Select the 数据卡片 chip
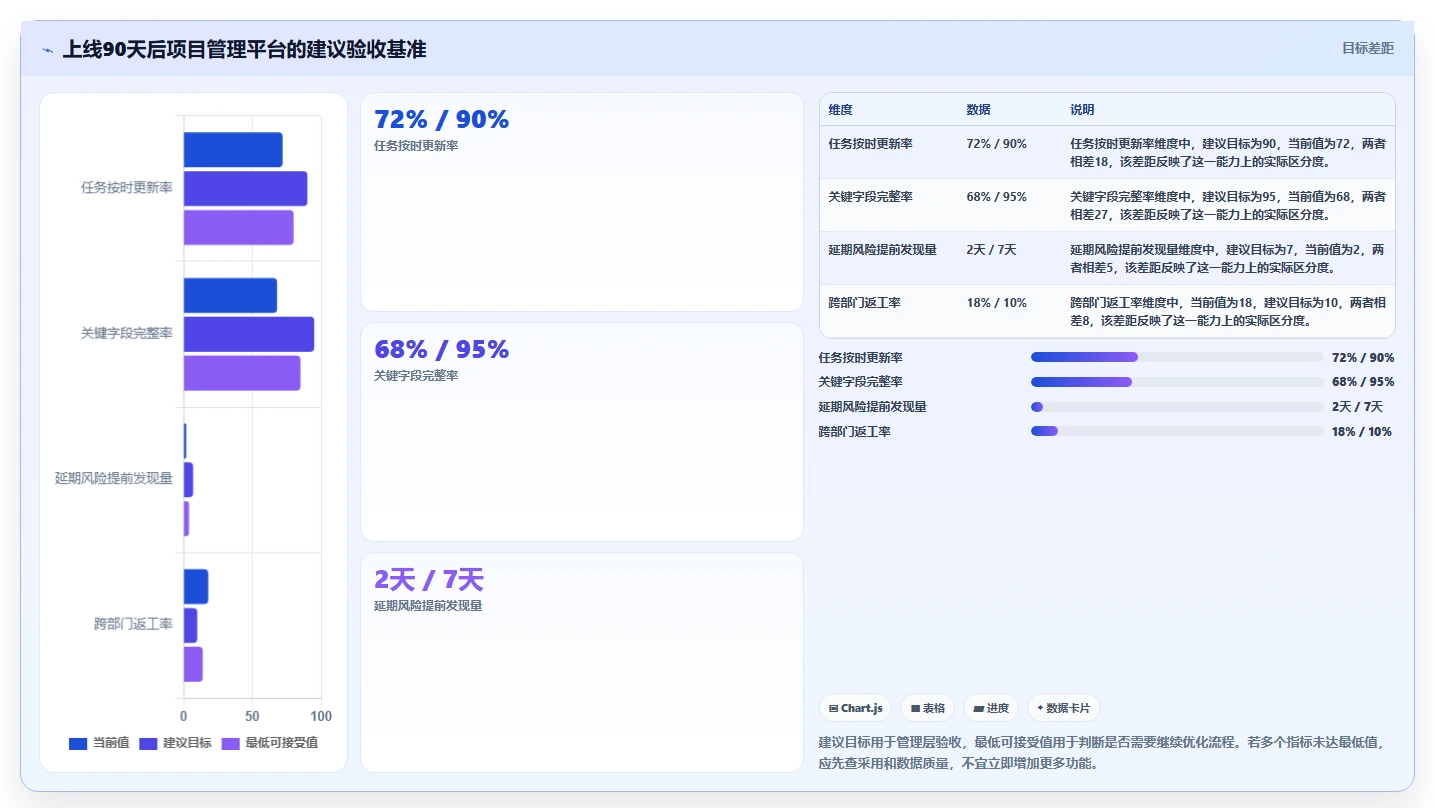The height and width of the screenshot is (808, 1435). coord(1064,708)
